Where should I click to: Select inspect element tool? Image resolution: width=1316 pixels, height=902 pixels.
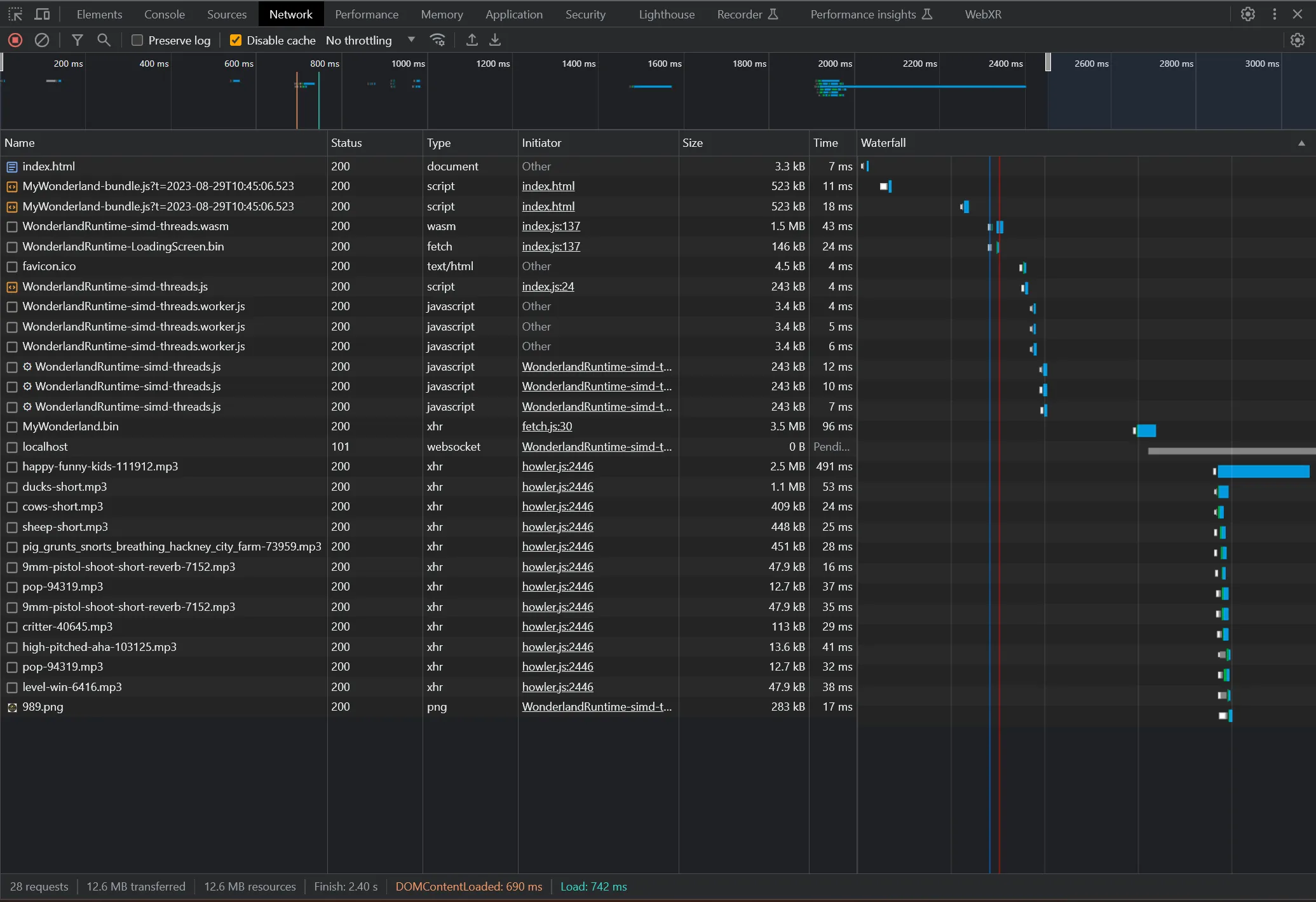point(15,14)
